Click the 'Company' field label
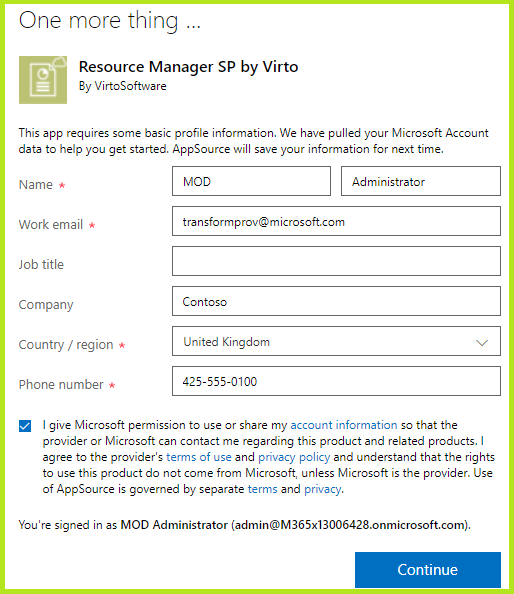The width and height of the screenshot is (514, 594). click(46, 305)
